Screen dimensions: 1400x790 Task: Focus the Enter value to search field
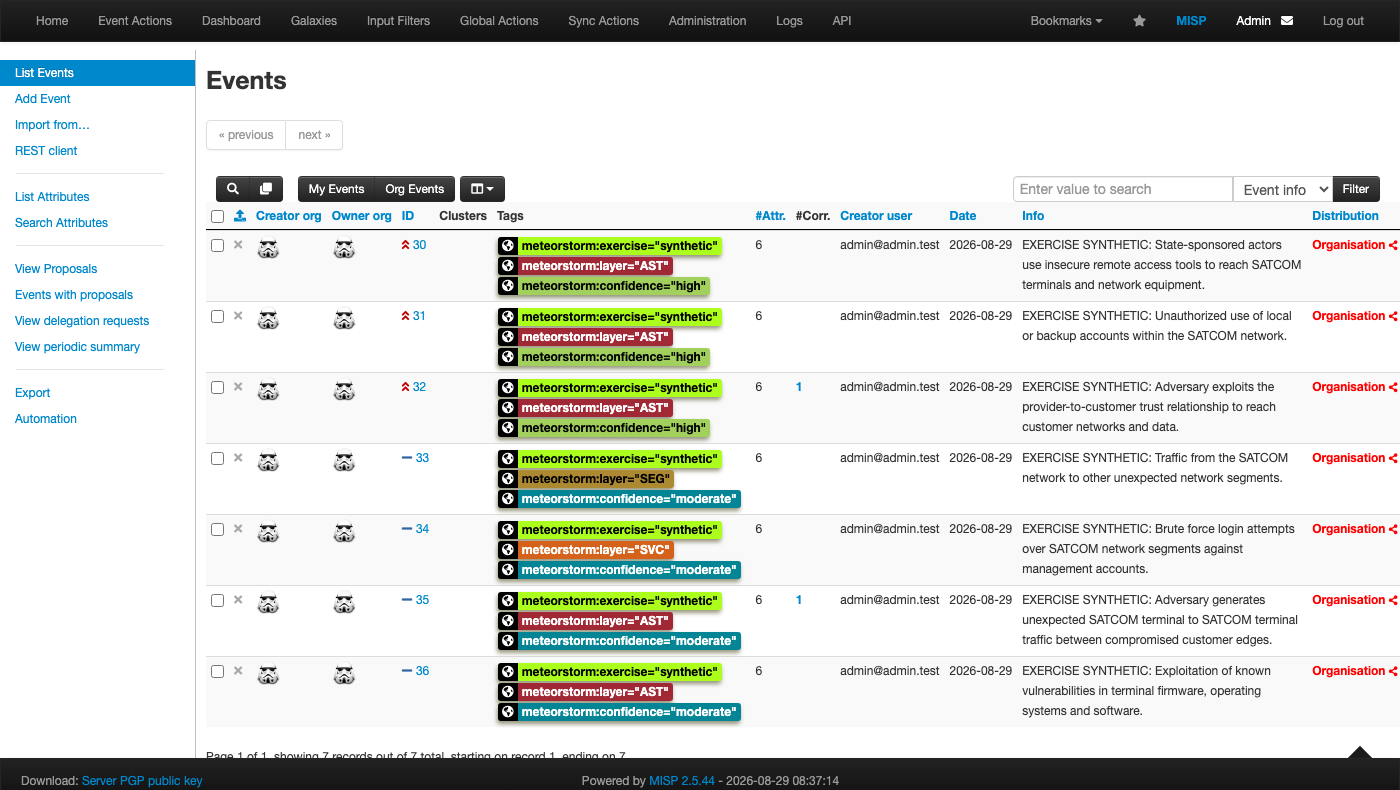click(1123, 189)
